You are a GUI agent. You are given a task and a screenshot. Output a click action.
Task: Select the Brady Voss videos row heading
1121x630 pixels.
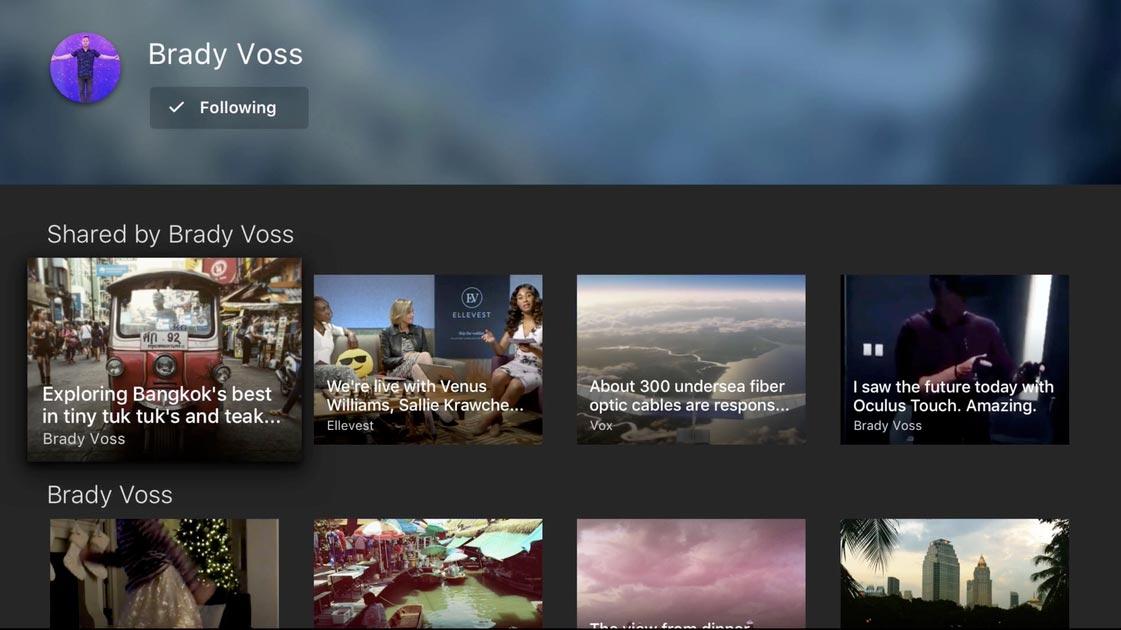(109, 495)
